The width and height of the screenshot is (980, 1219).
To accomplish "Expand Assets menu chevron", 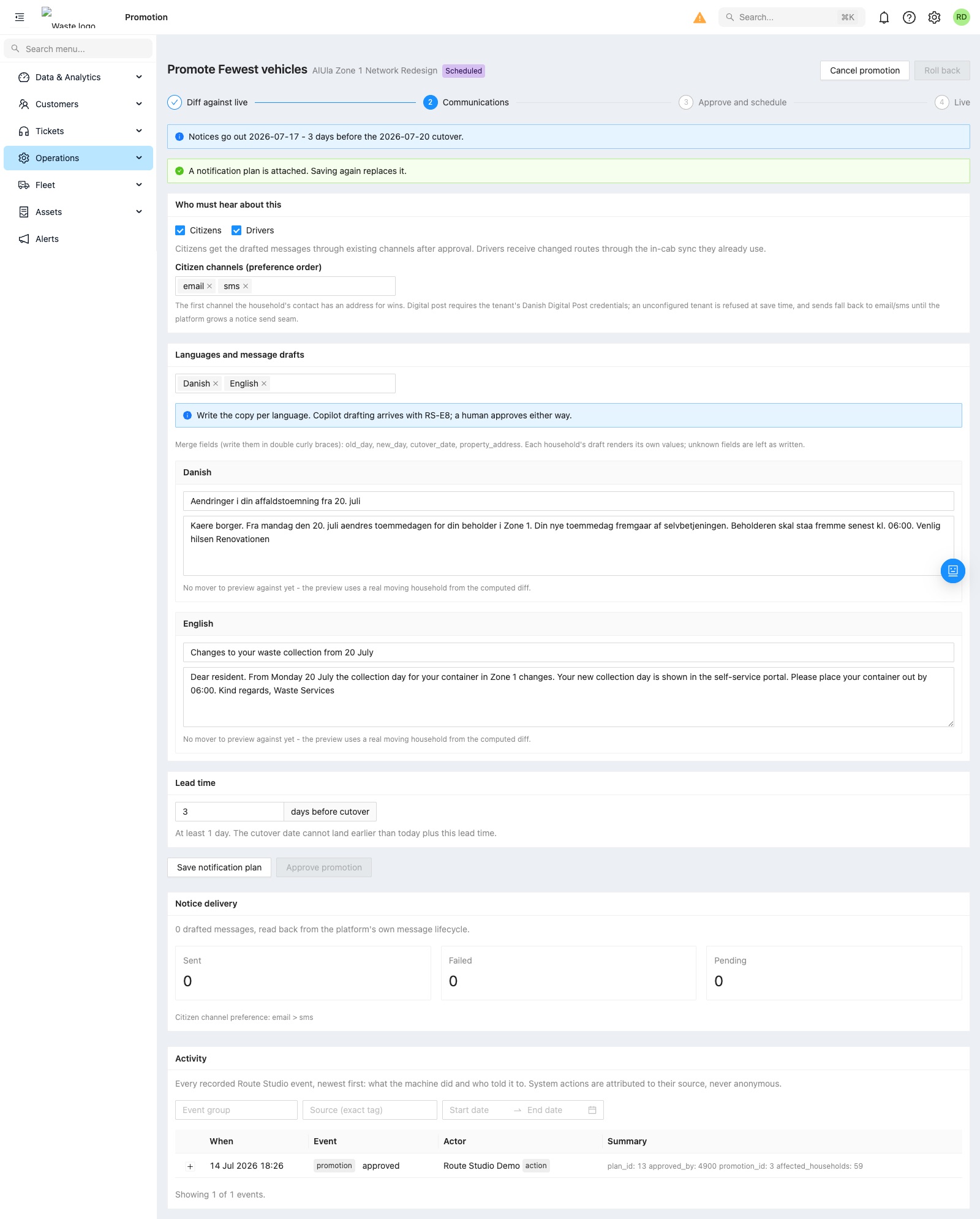I will click(x=139, y=212).
